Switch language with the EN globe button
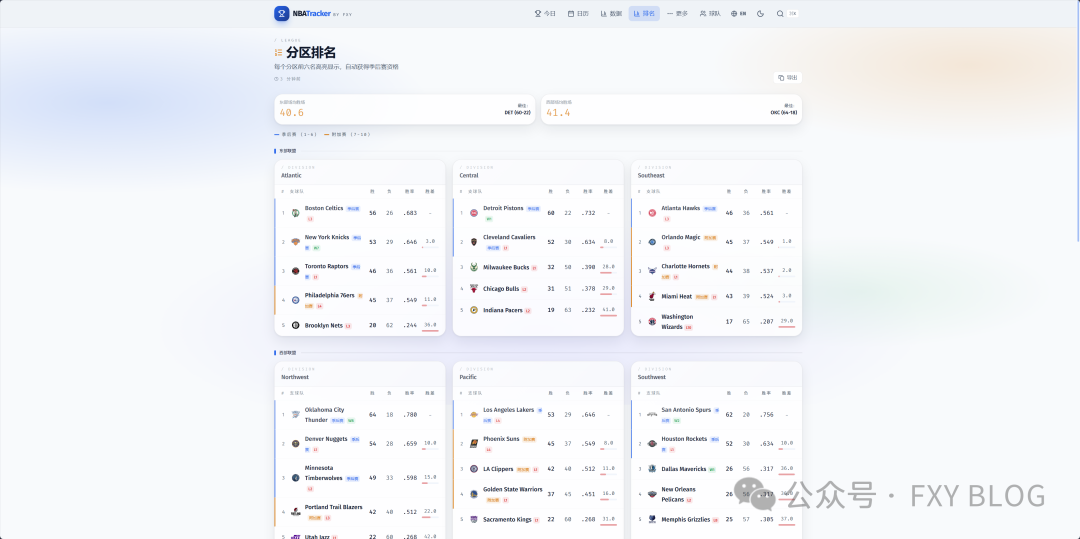Viewport: 1080px width, 539px height. 738,14
